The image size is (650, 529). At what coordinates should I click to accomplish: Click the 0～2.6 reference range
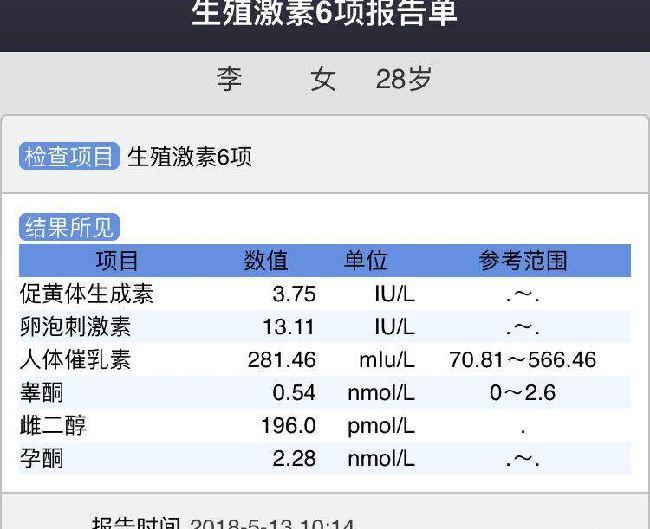(523, 393)
